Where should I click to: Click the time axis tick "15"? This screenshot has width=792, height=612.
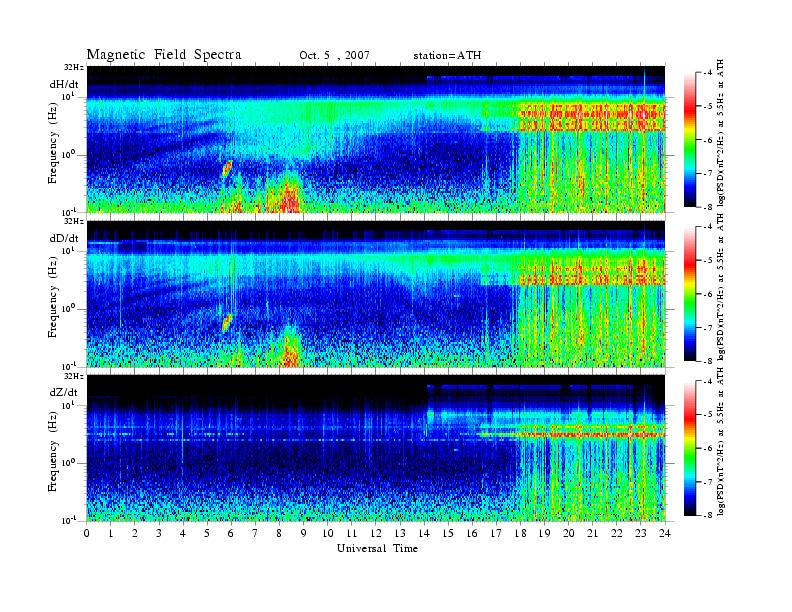pos(448,533)
